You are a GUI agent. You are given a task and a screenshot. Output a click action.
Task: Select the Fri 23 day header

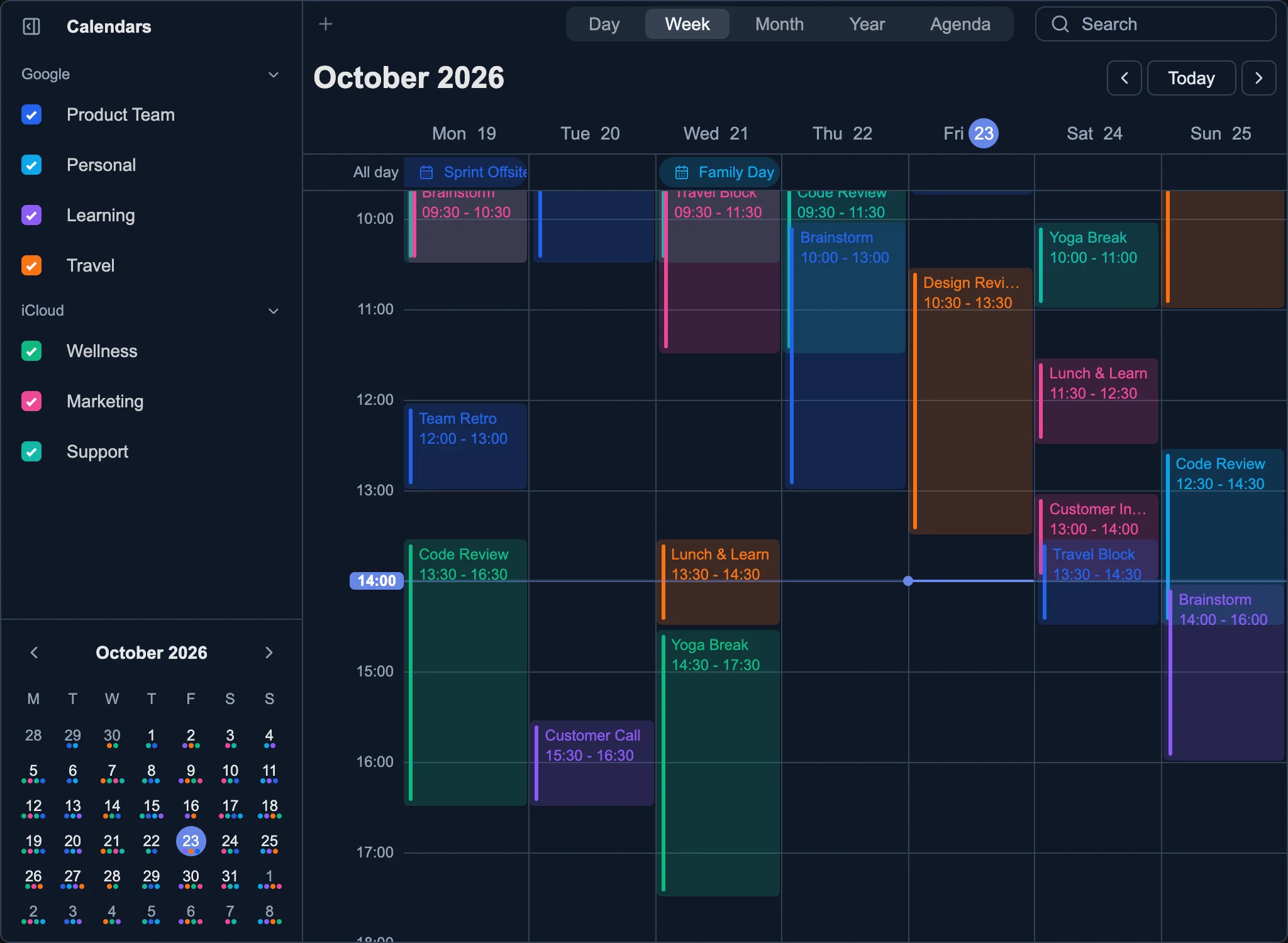point(971,133)
